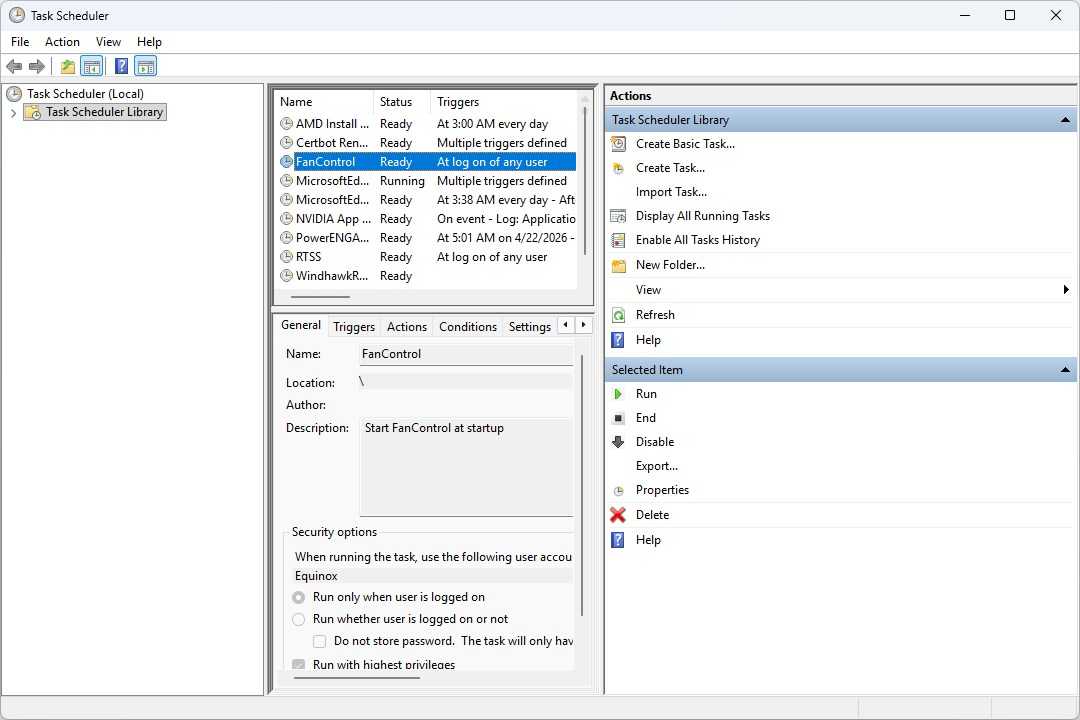This screenshot has width=1080, height=720.
Task: Click the green Refresh icon
Action: tap(619, 315)
